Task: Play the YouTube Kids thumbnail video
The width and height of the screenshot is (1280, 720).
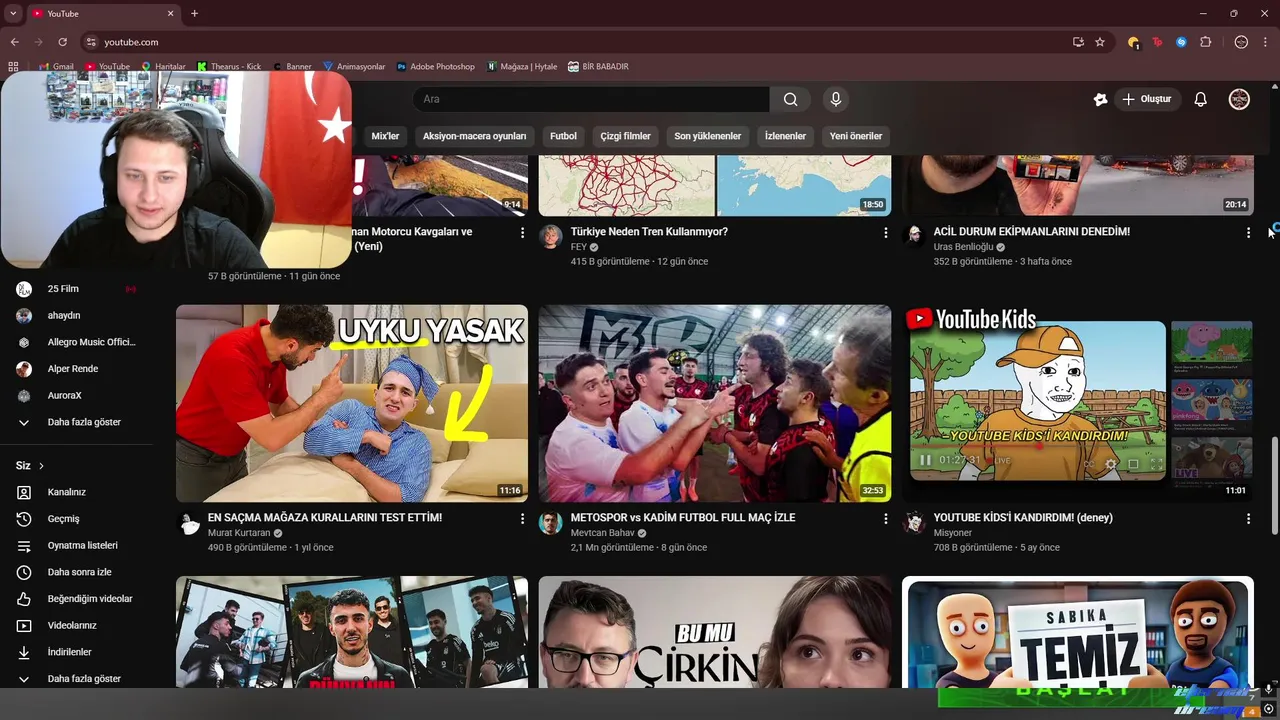Action: click(1078, 403)
